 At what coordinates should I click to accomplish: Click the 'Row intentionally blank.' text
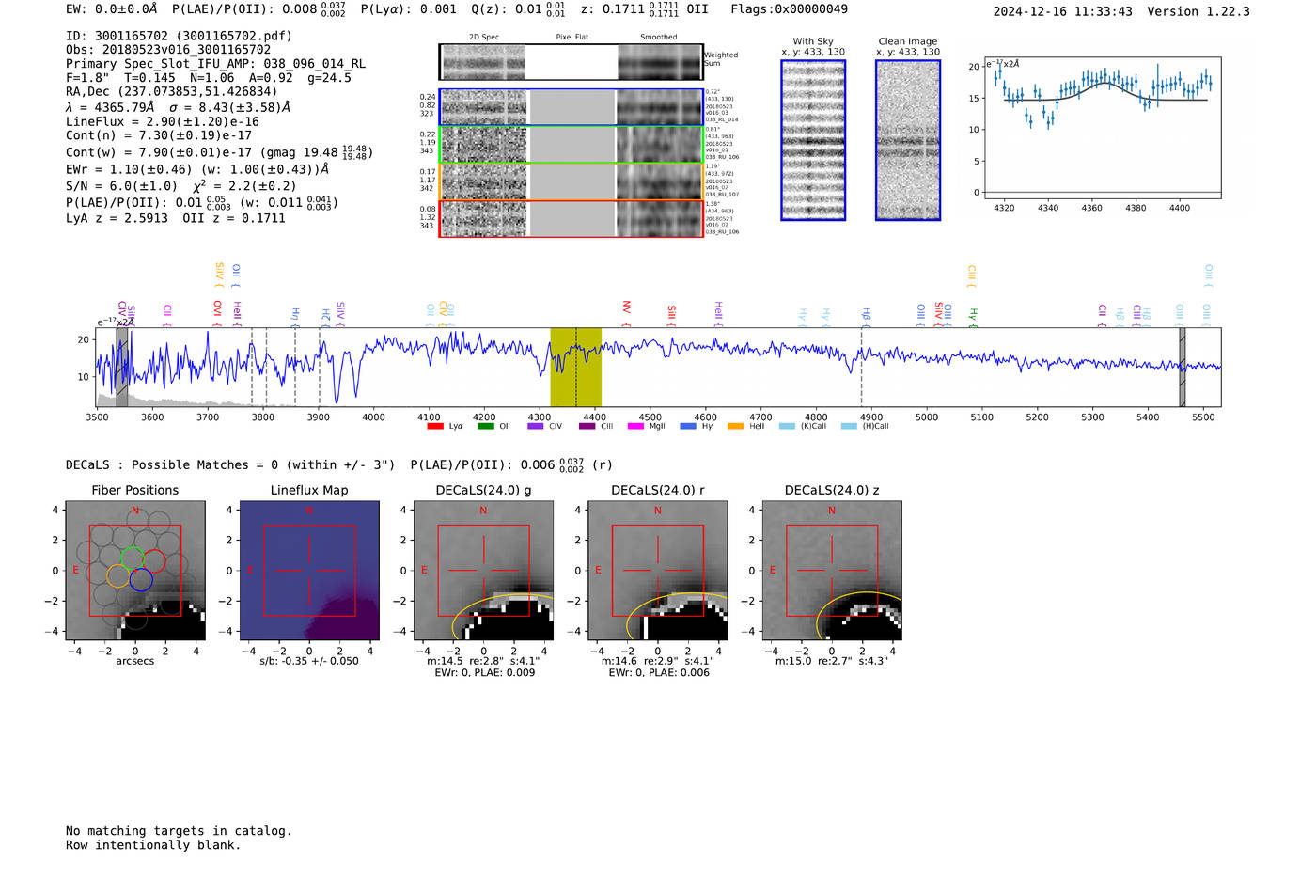[x=153, y=845]
